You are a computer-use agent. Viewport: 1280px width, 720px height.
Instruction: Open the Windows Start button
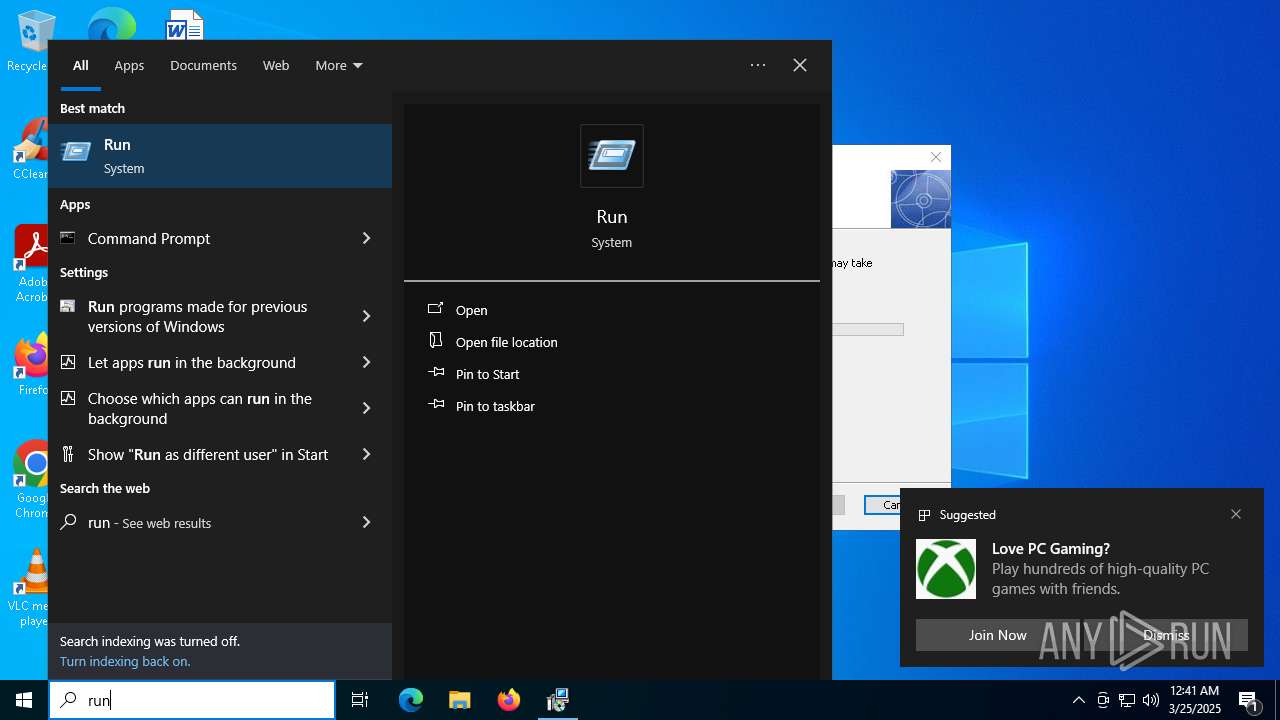click(x=24, y=700)
